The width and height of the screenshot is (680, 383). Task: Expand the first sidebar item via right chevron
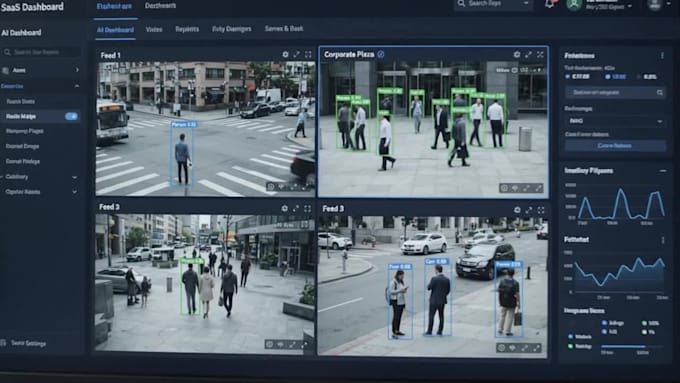(77, 70)
